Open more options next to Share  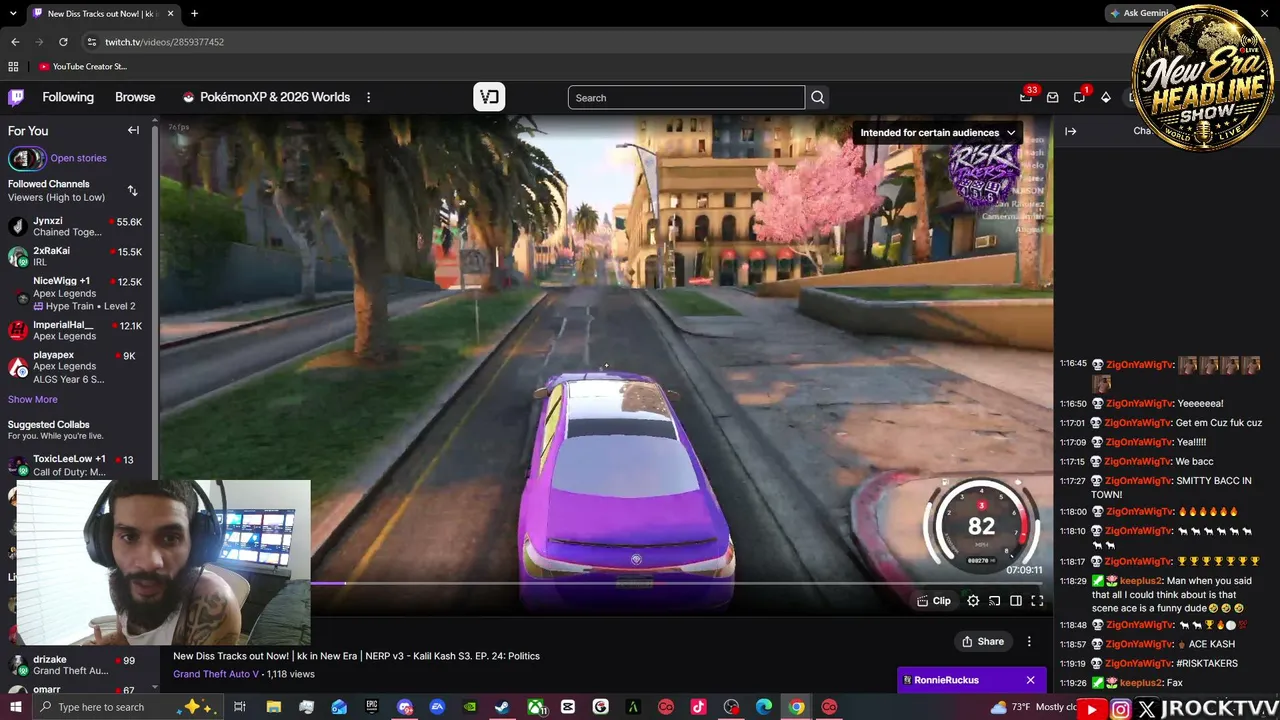tap(1029, 642)
